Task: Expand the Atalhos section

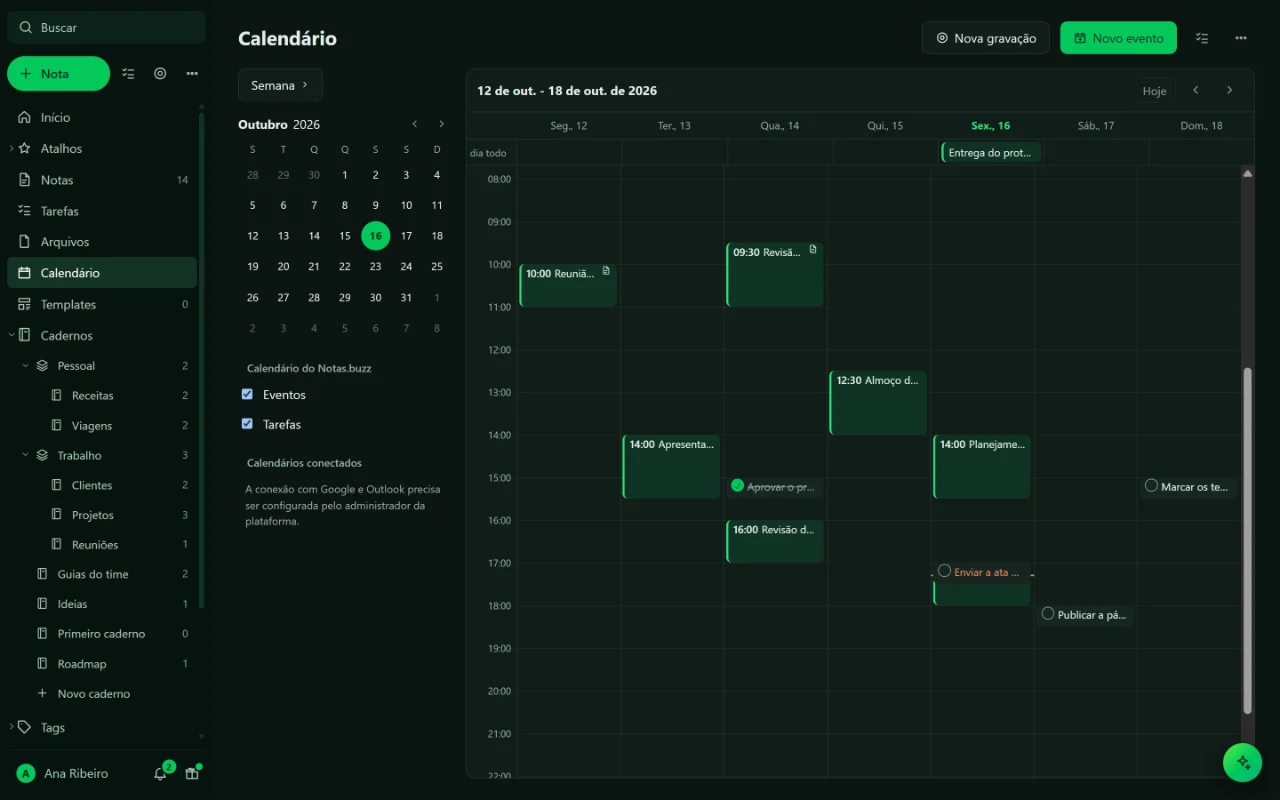Action: [x=11, y=148]
